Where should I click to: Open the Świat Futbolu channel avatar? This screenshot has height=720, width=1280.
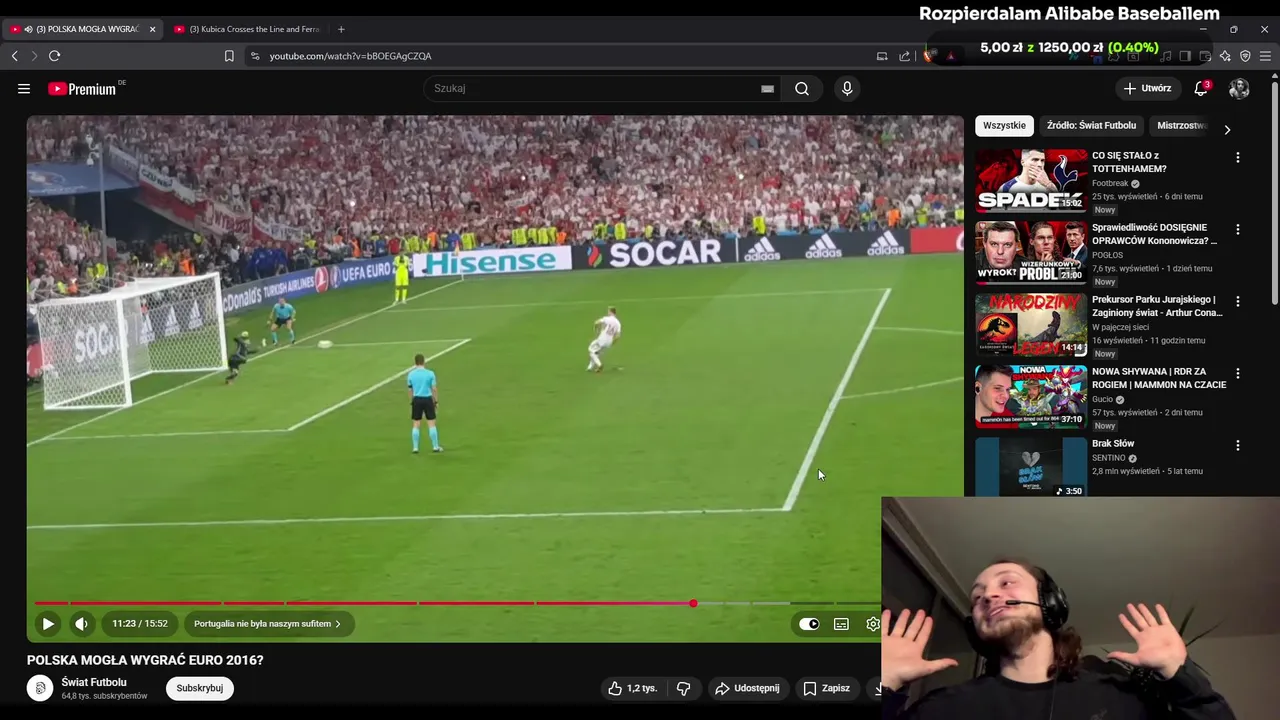[40, 688]
